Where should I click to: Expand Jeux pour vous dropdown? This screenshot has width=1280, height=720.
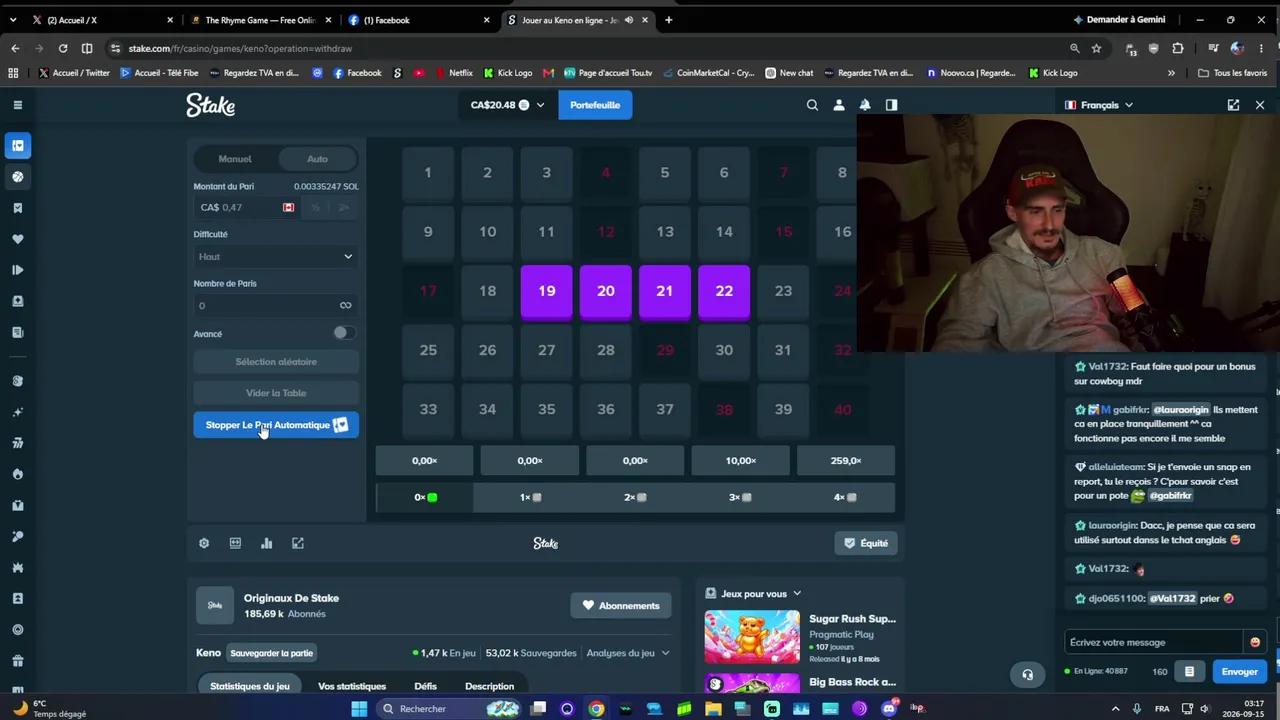coord(753,593)
